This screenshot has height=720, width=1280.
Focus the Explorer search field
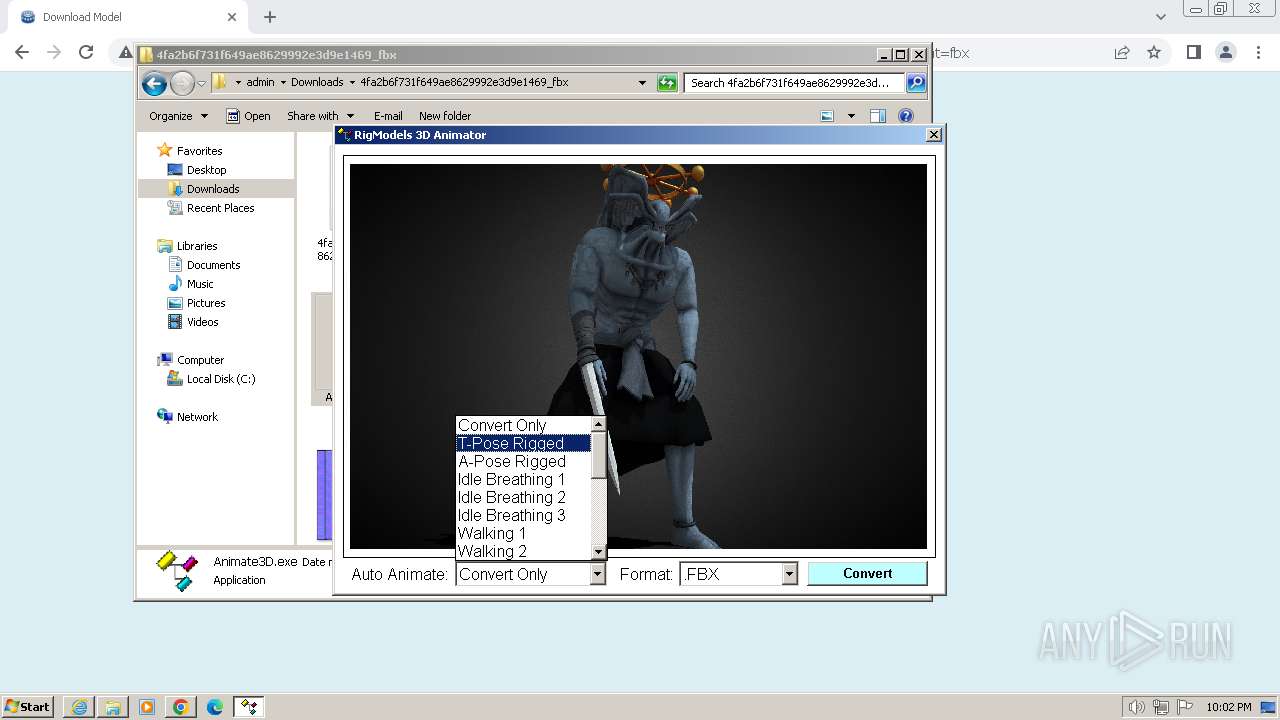[795, 83]
